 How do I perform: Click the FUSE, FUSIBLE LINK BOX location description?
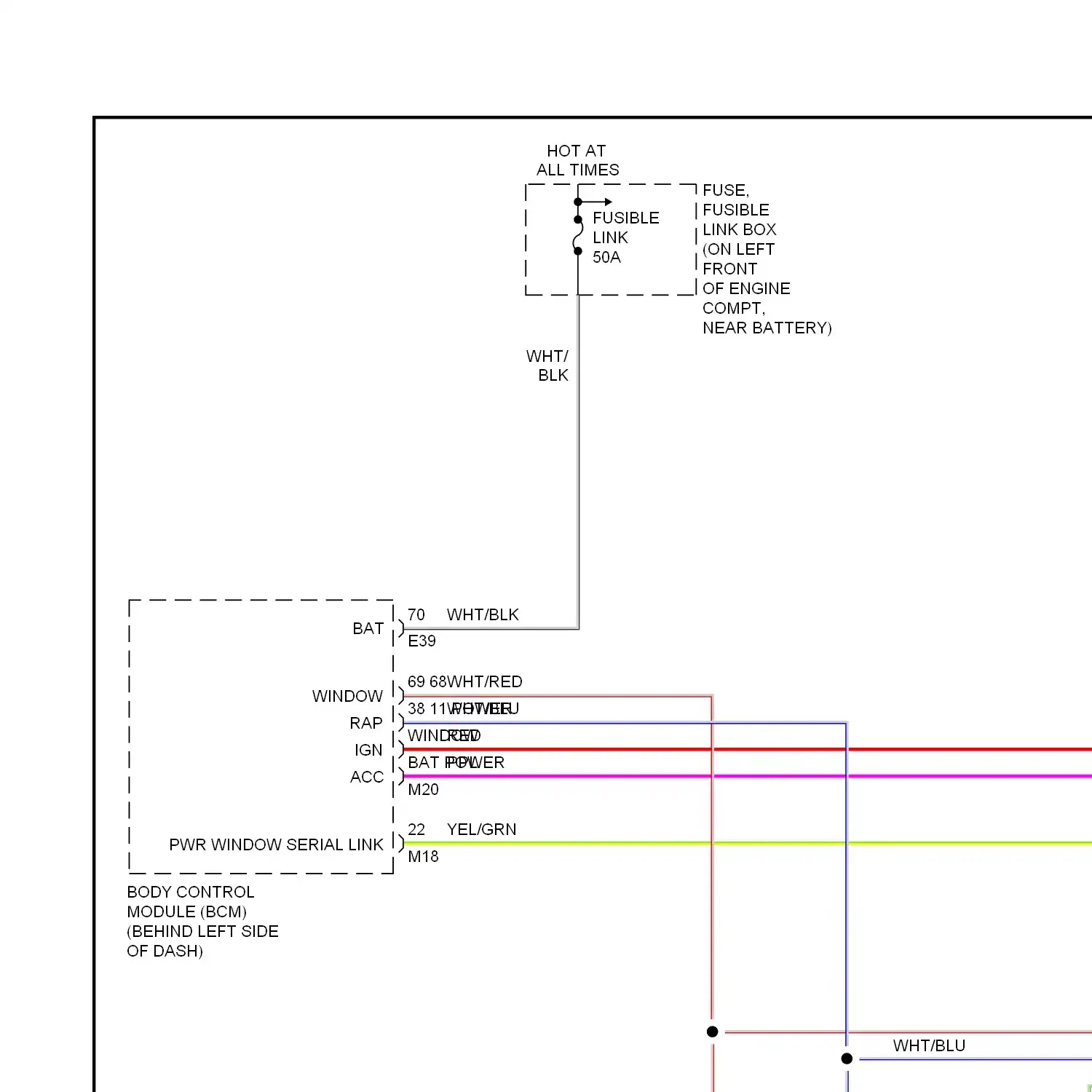767,258
